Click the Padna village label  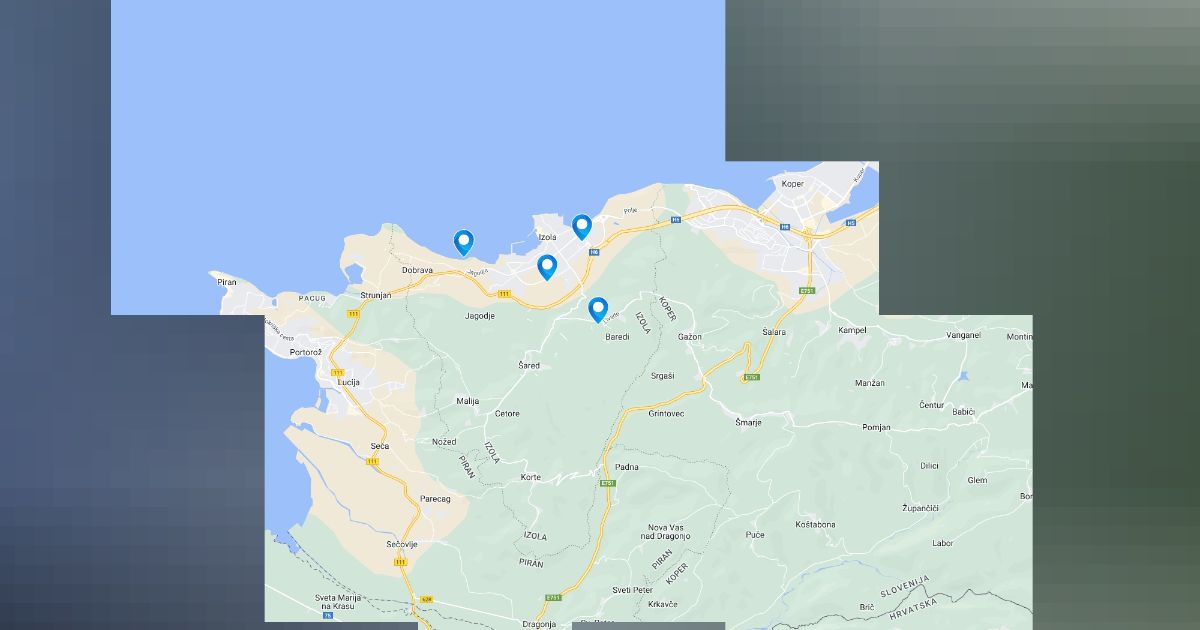click(x=627, y=467)
